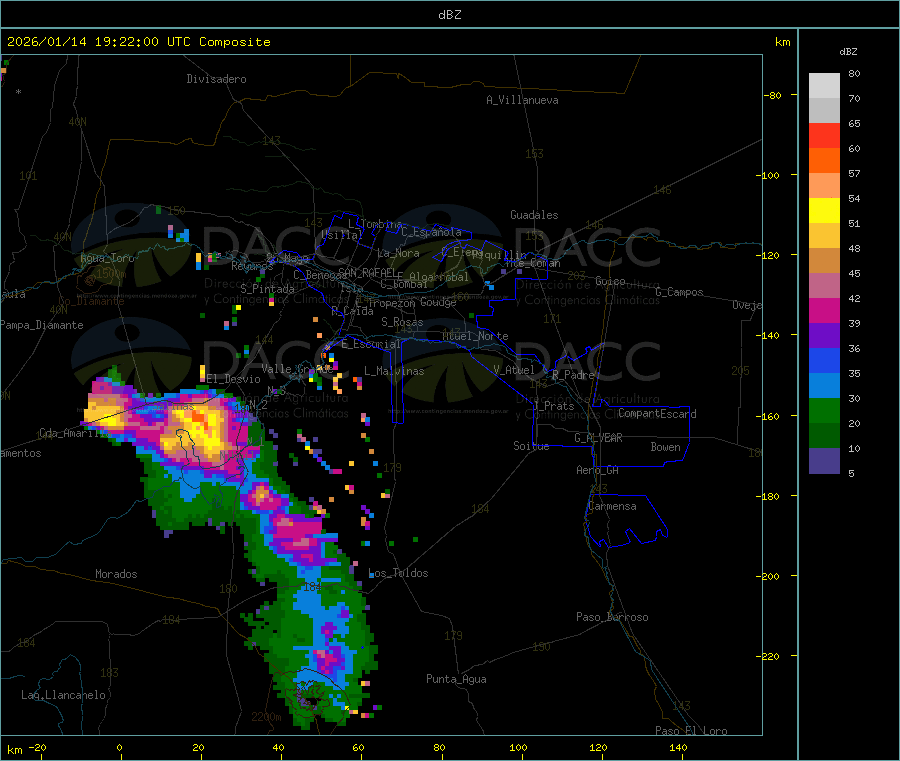This screenshot has height=761, width=900.
Task: Click the Bowen location label
Action: (x=666, y=447)
